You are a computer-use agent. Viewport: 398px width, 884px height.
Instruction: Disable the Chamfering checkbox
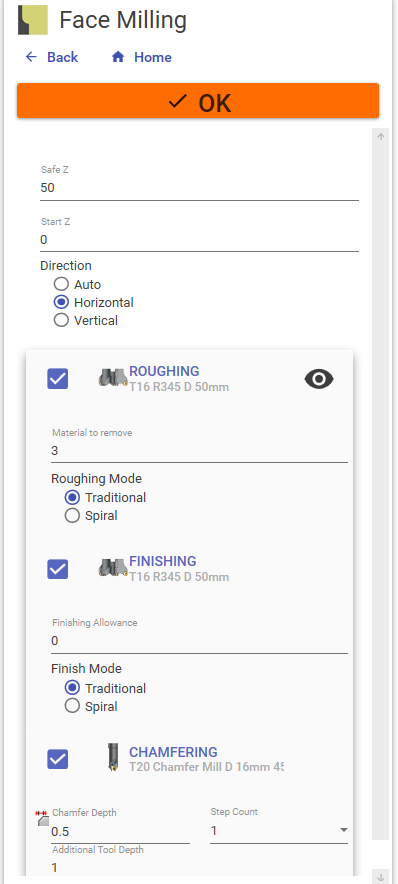58,759
